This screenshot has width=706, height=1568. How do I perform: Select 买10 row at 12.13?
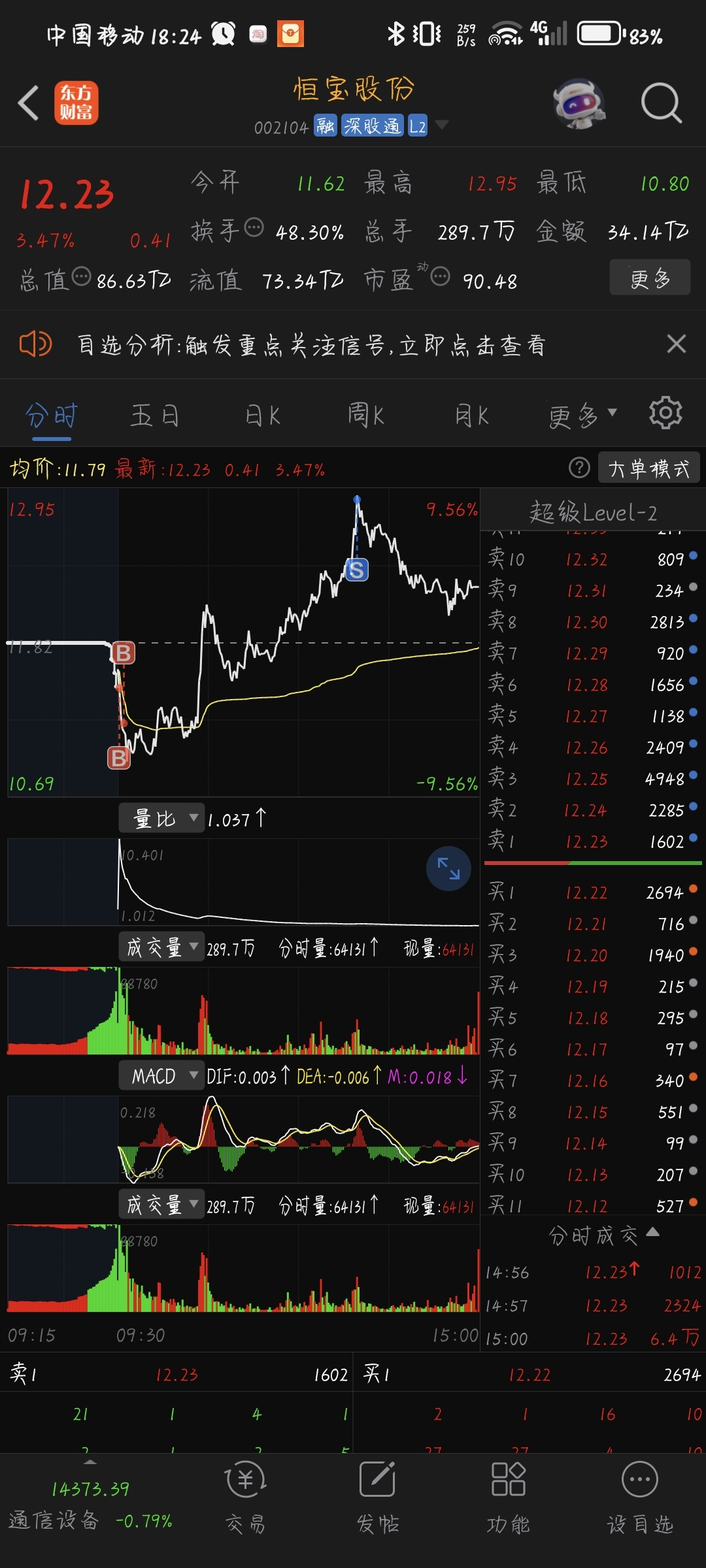click(593, 1175)
